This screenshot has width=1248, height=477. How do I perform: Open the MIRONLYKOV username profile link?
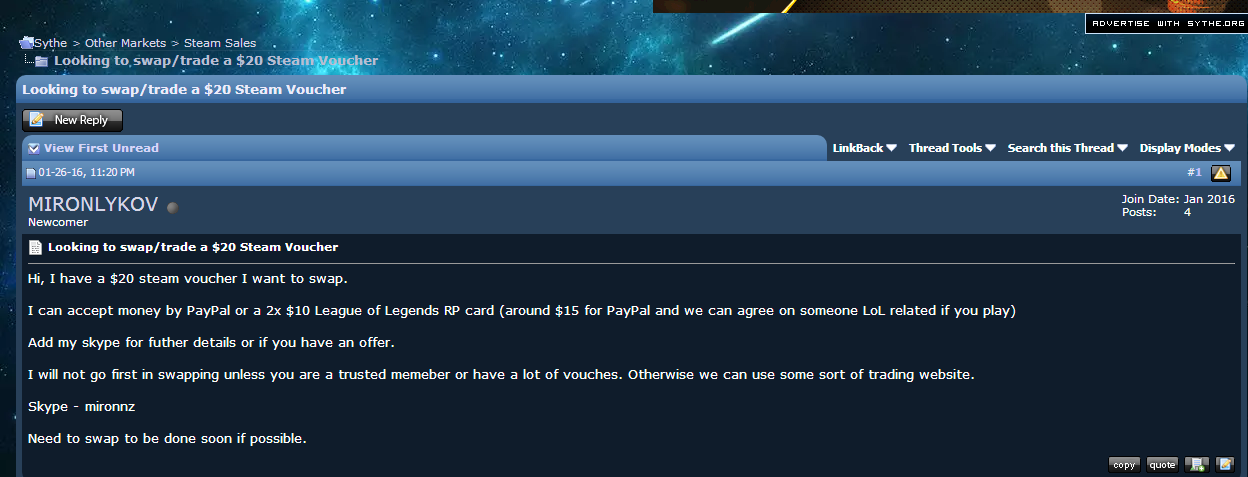(x=93, y=205)
